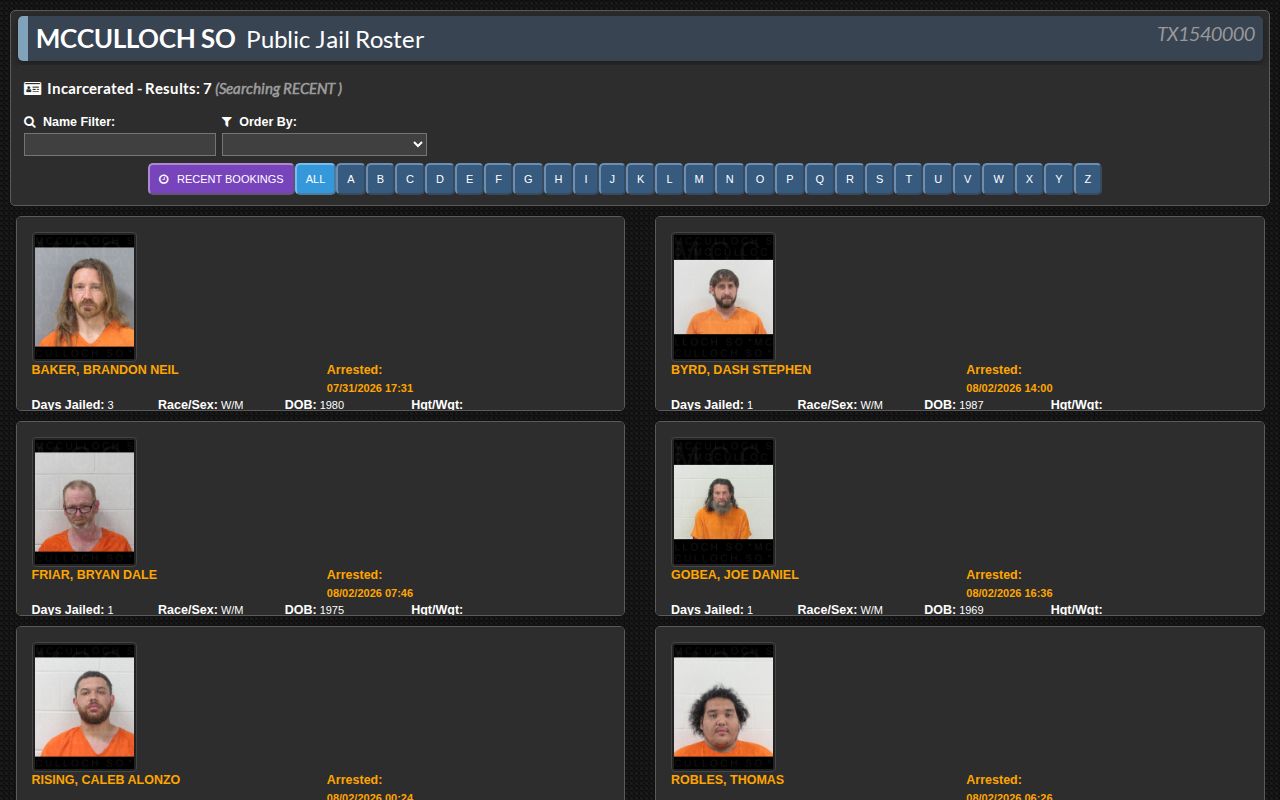Filter roster by letter A

351,179
